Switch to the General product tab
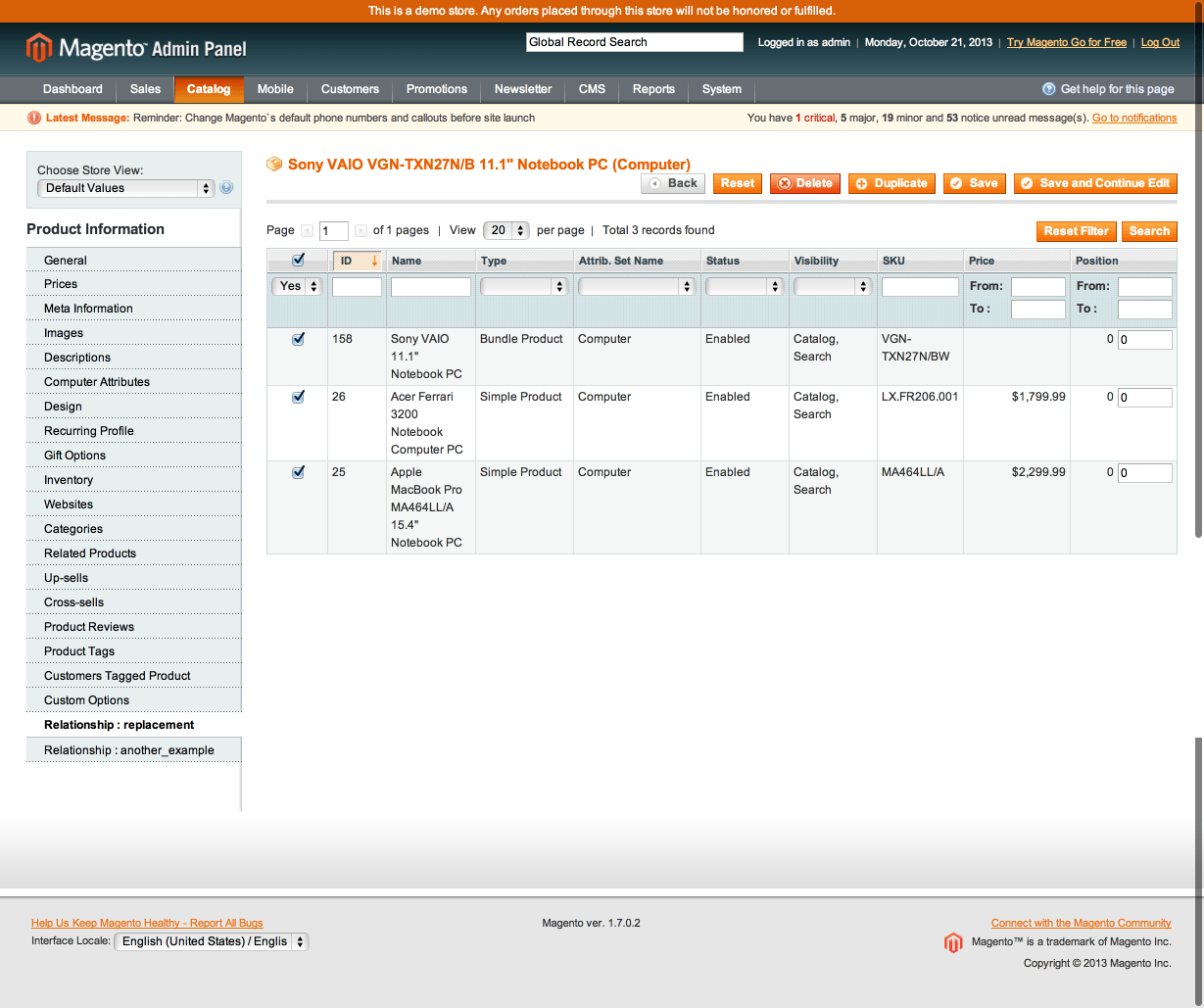1204x1008 pixels. [x=134, y=261]
